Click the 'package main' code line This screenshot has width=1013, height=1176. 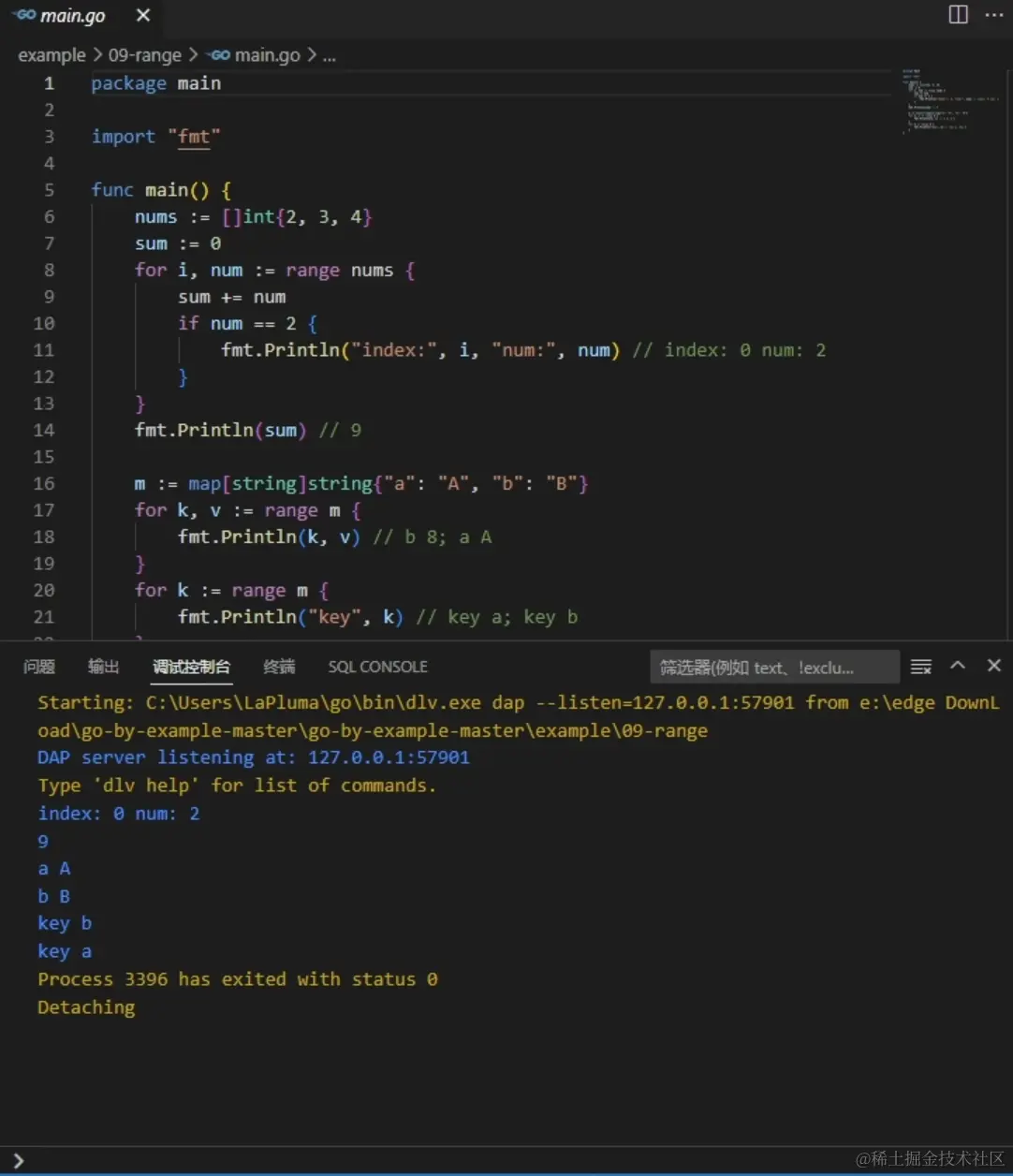pyautogui.click(x=156, y=83)
